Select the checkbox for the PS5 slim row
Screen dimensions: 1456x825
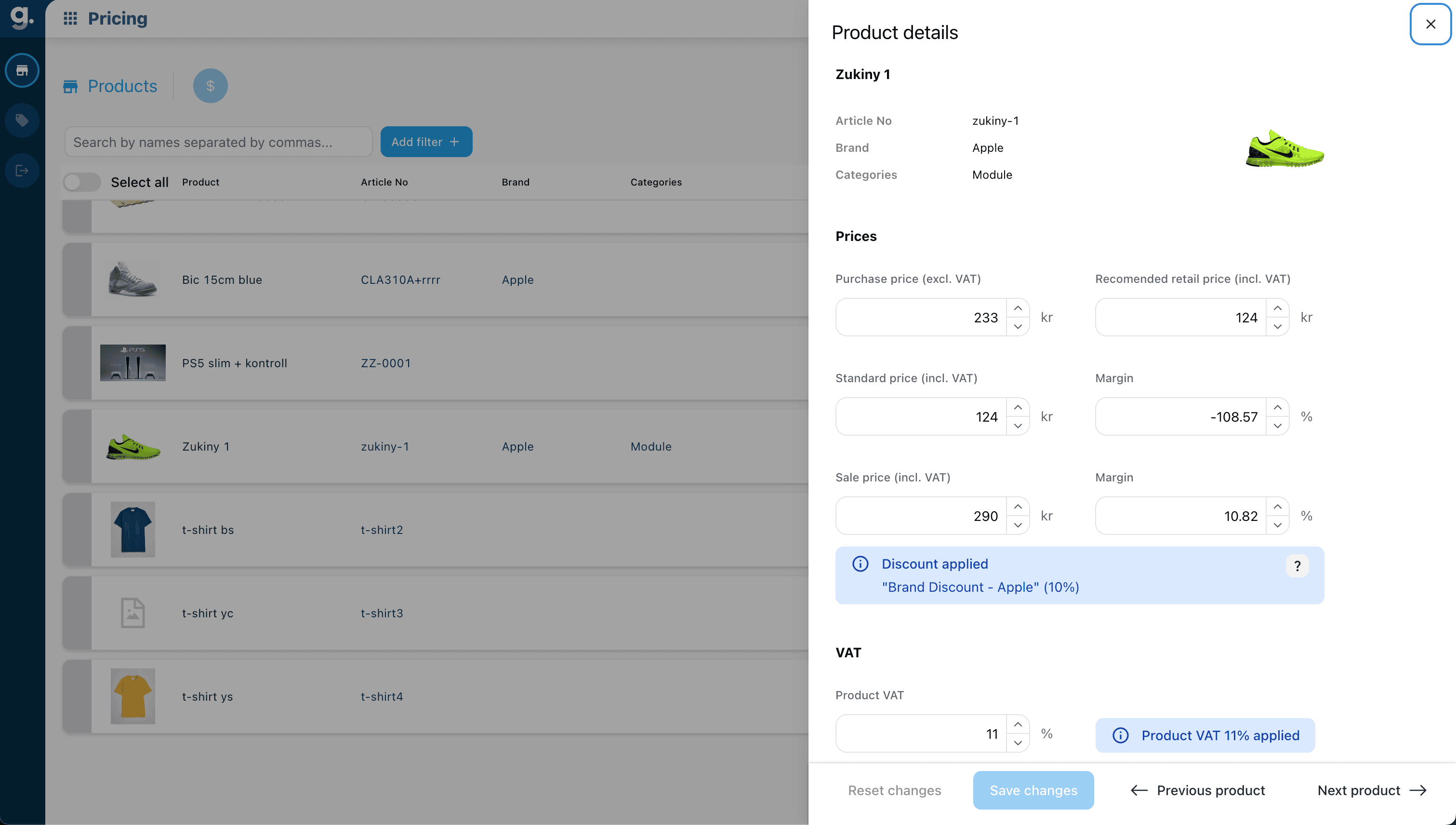[78, 363]
